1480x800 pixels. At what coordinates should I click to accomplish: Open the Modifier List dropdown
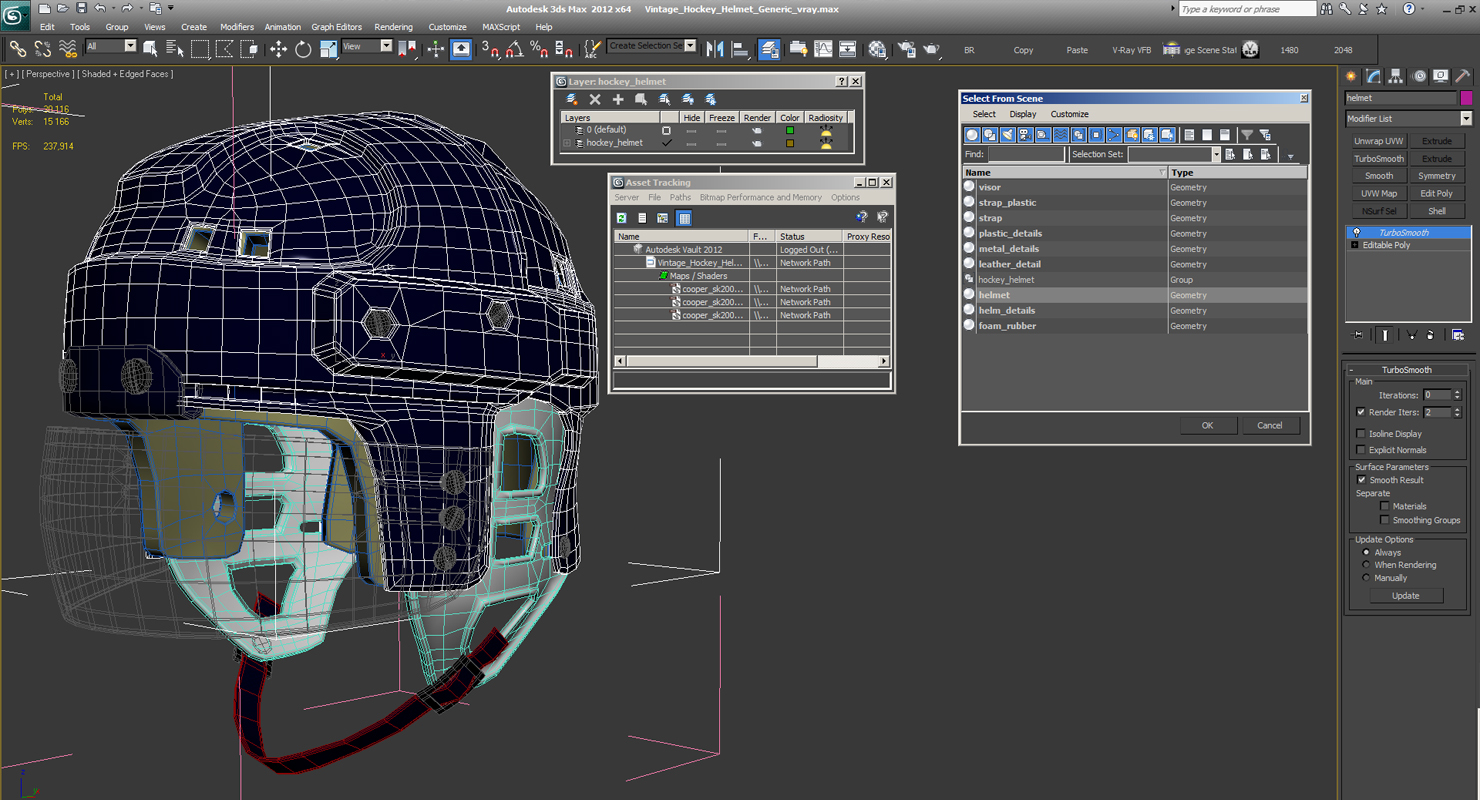click(x=1466, y=119)
